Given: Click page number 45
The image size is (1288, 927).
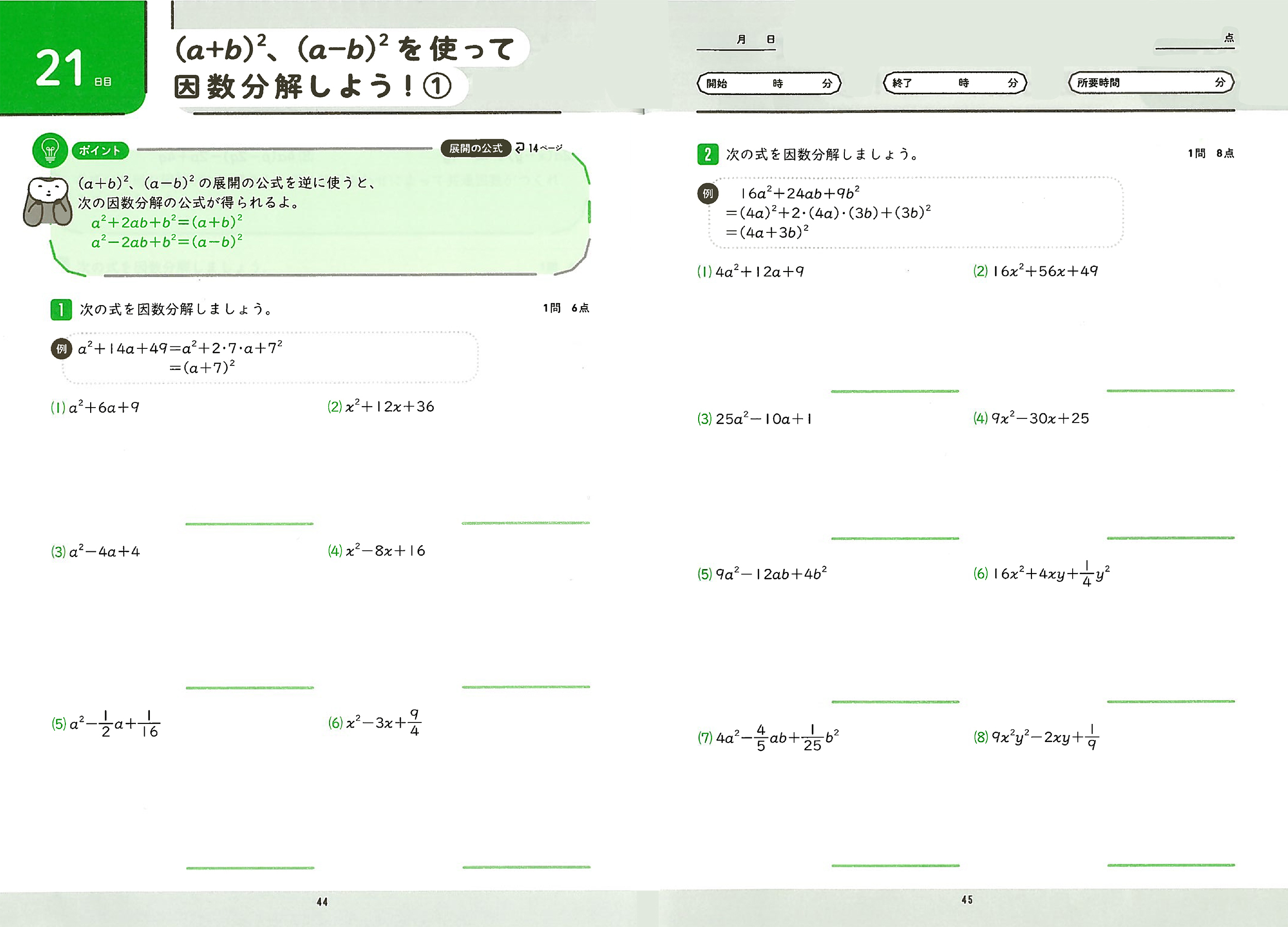Looking at the screenshot, I should 967,900.
